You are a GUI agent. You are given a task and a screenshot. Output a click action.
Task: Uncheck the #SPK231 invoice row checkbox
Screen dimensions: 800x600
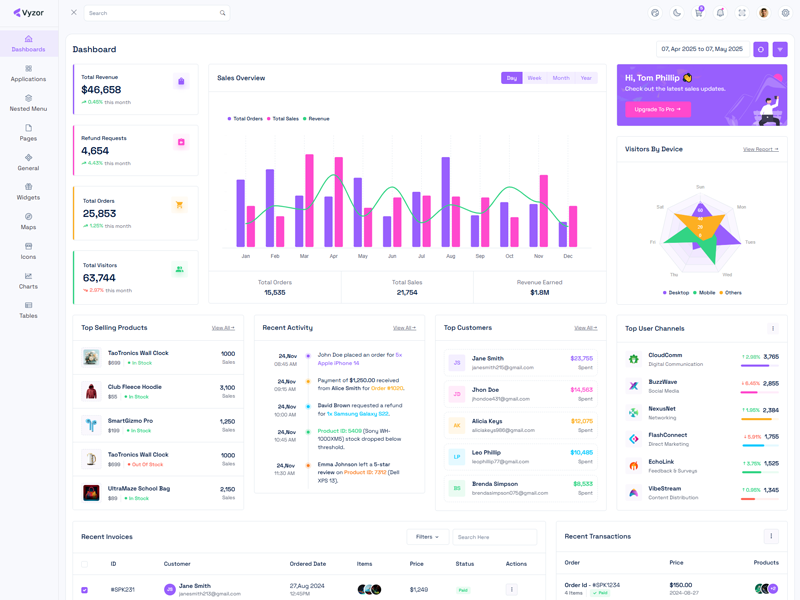[84, 590]
